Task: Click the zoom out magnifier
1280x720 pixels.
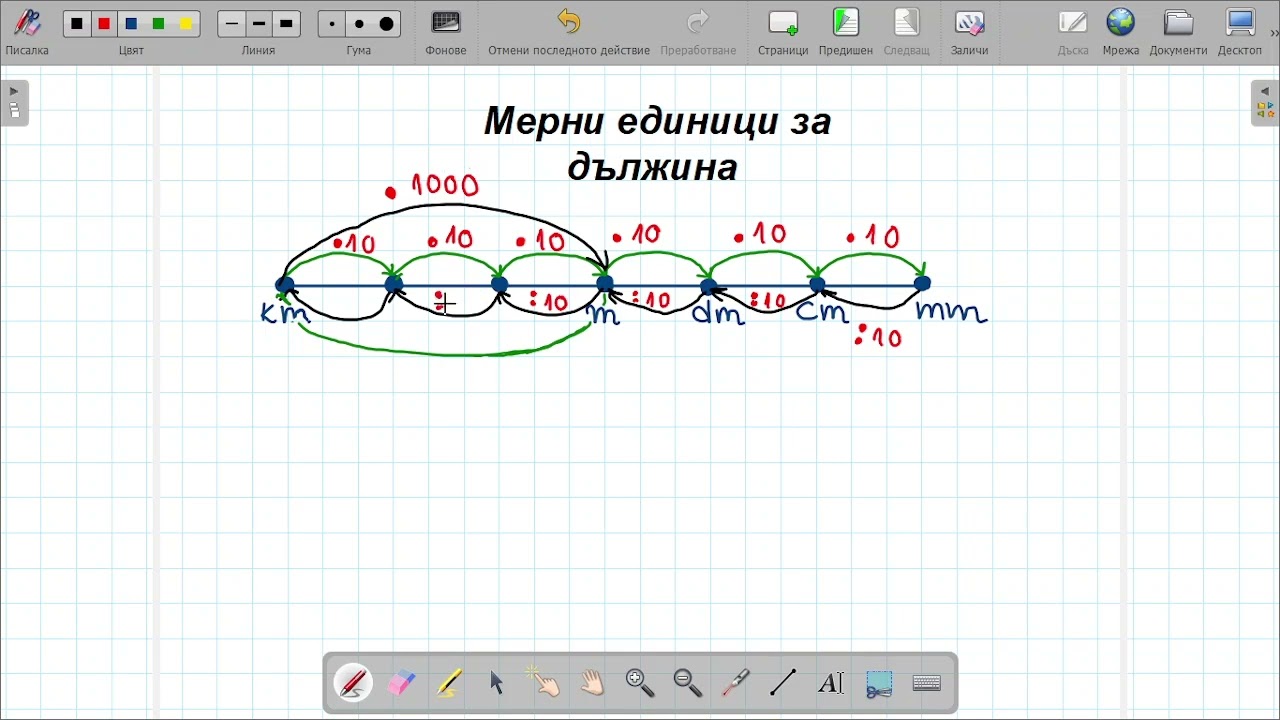Action: [x=688, y=683]
